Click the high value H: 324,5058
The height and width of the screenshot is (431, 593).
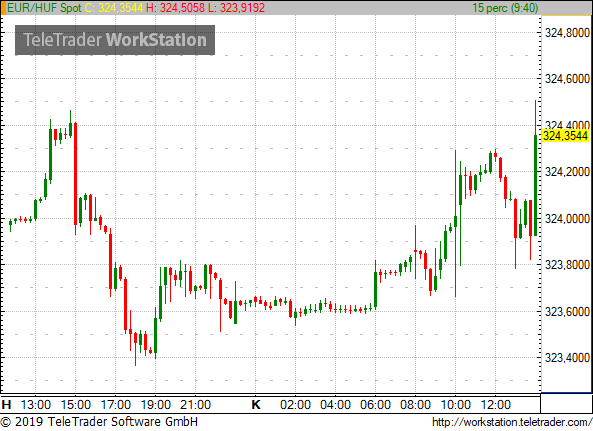(175, 8)
